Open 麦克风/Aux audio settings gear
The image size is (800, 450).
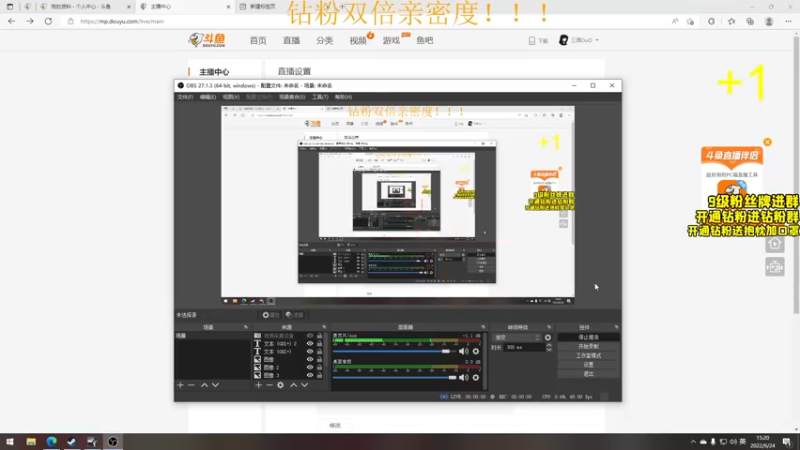(476, 351)
